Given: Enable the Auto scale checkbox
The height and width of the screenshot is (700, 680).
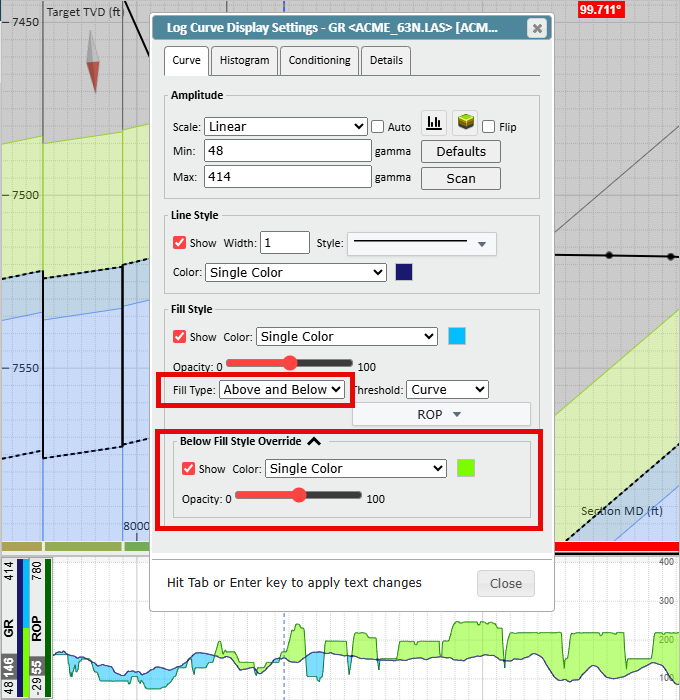Looking at the screenshot, I should pyautogui.click(x=378, y=127).
